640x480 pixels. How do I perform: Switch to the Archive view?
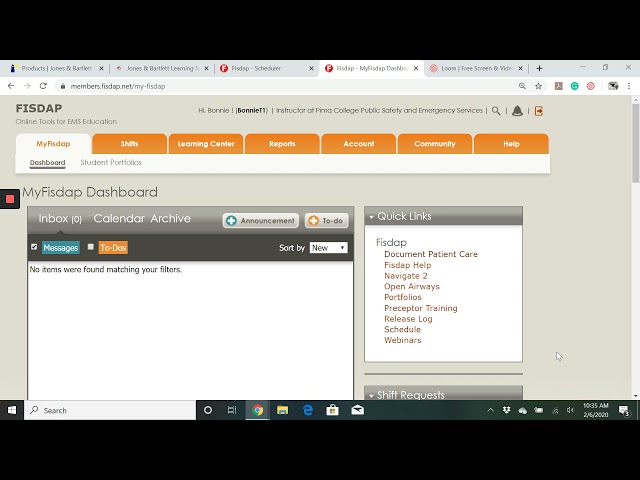(171, 218)
